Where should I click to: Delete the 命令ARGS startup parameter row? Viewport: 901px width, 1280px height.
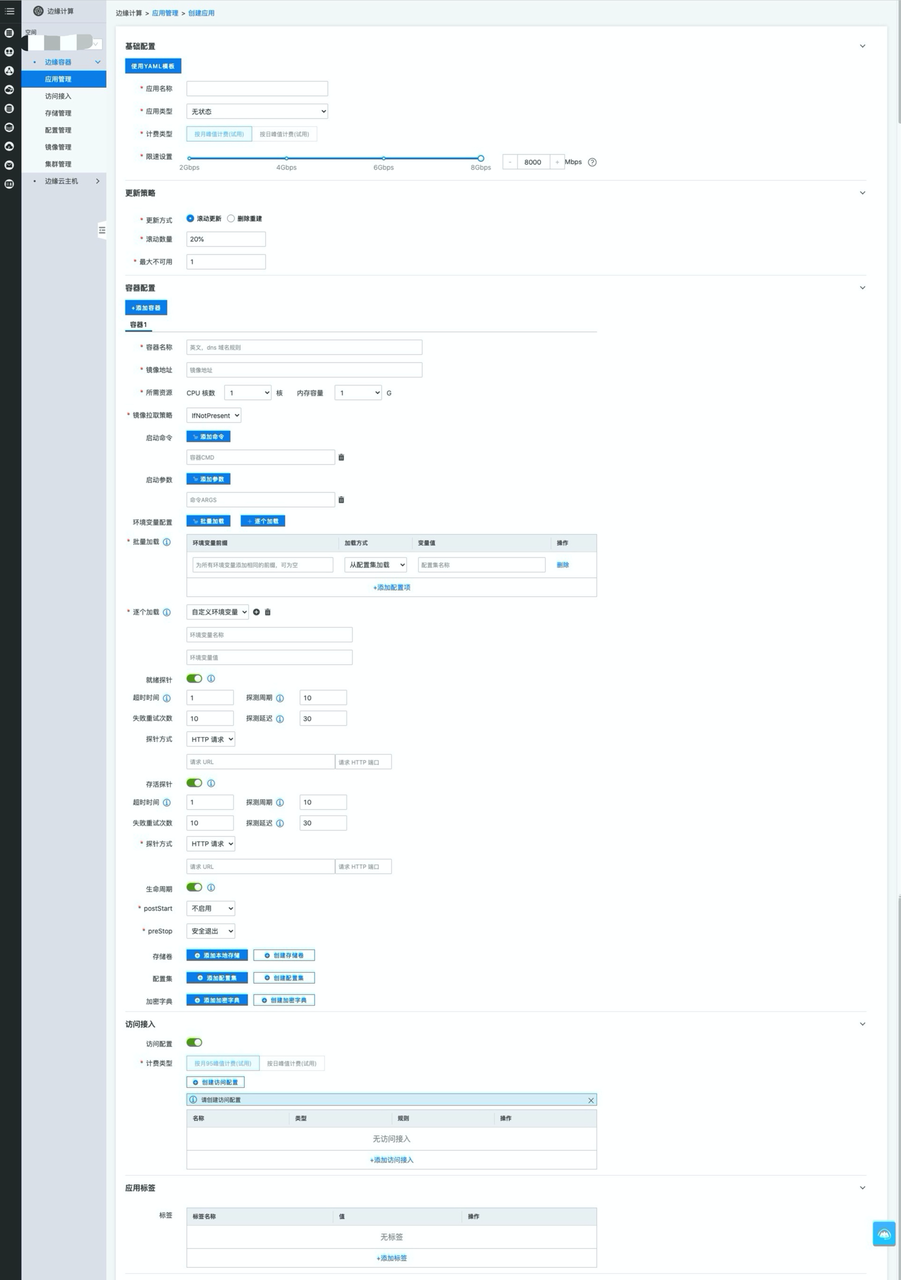point(341,499)
